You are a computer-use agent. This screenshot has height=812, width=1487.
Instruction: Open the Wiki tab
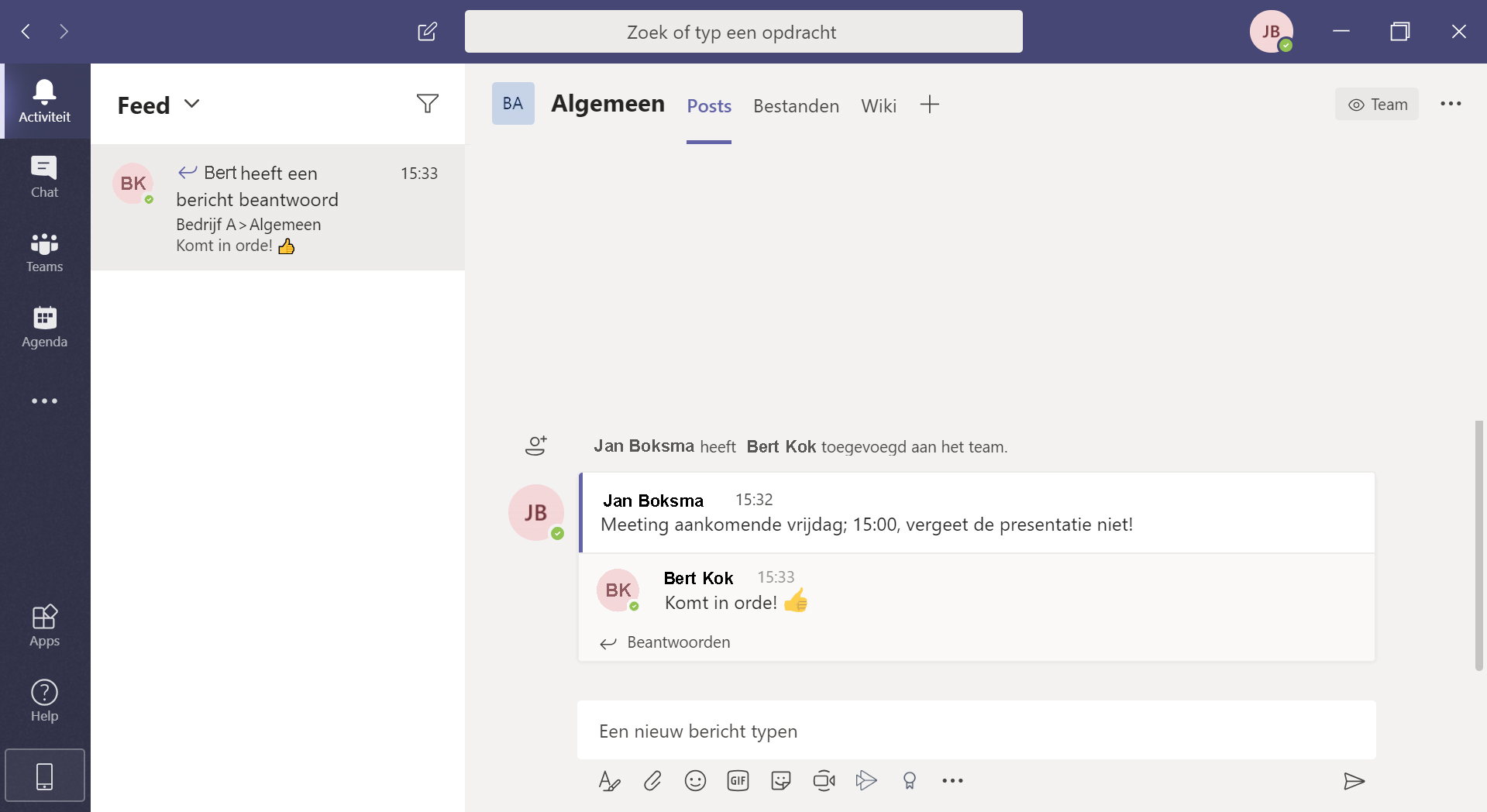[x=879, y=106]
